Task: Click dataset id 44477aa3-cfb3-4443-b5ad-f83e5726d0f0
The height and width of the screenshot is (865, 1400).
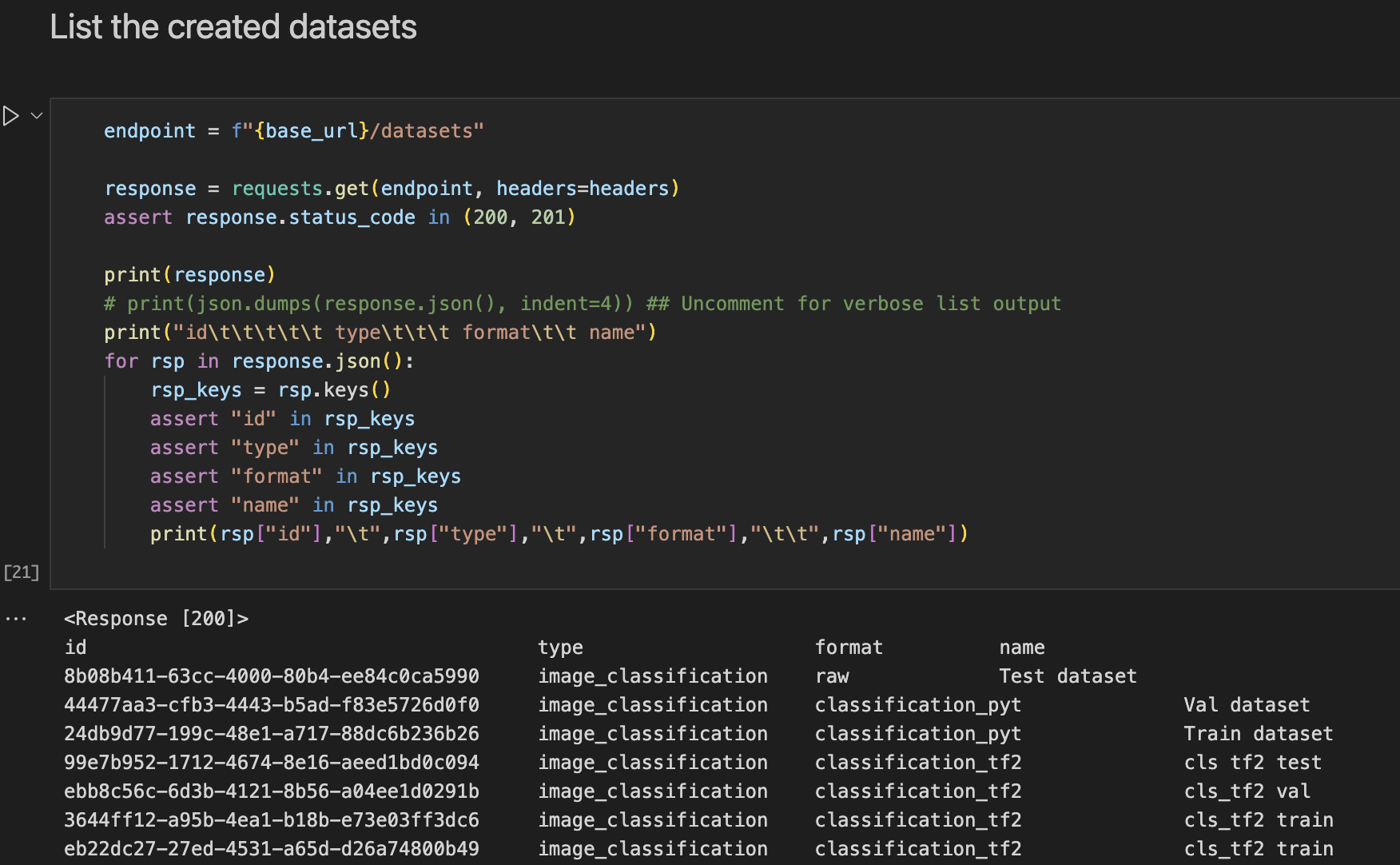Action: coord(272,705)
